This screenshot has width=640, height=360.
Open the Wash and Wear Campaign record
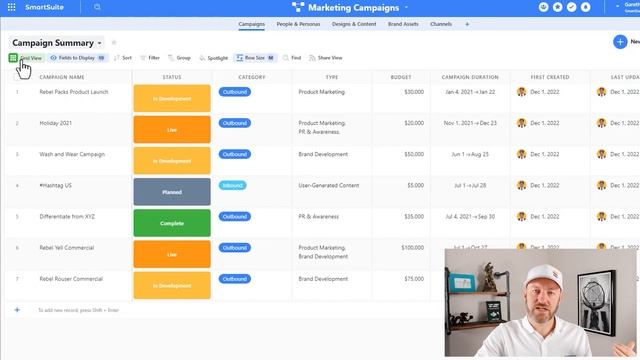[x=72, y=154]
